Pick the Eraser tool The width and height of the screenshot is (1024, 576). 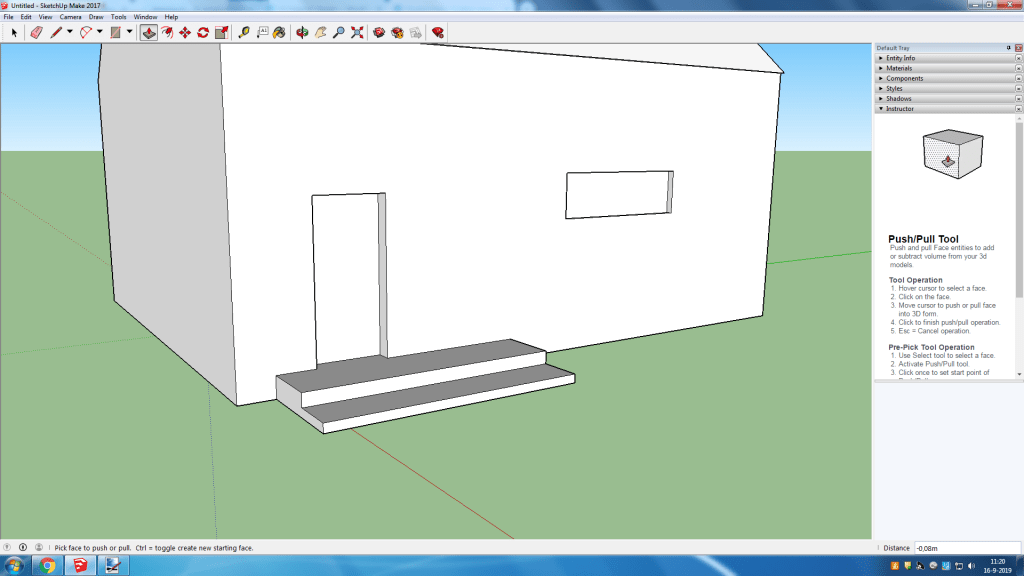point(37,32)
